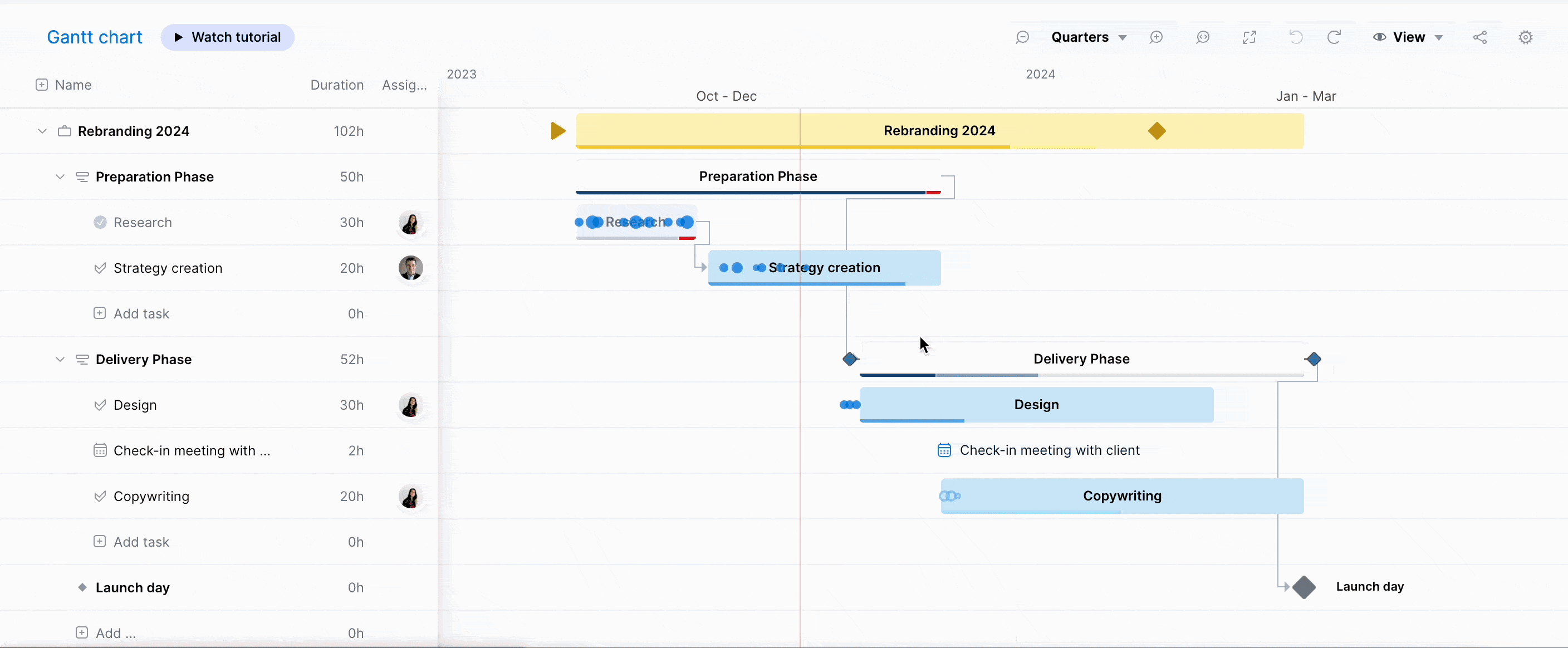Click the Assig... column header

(404, 85)
